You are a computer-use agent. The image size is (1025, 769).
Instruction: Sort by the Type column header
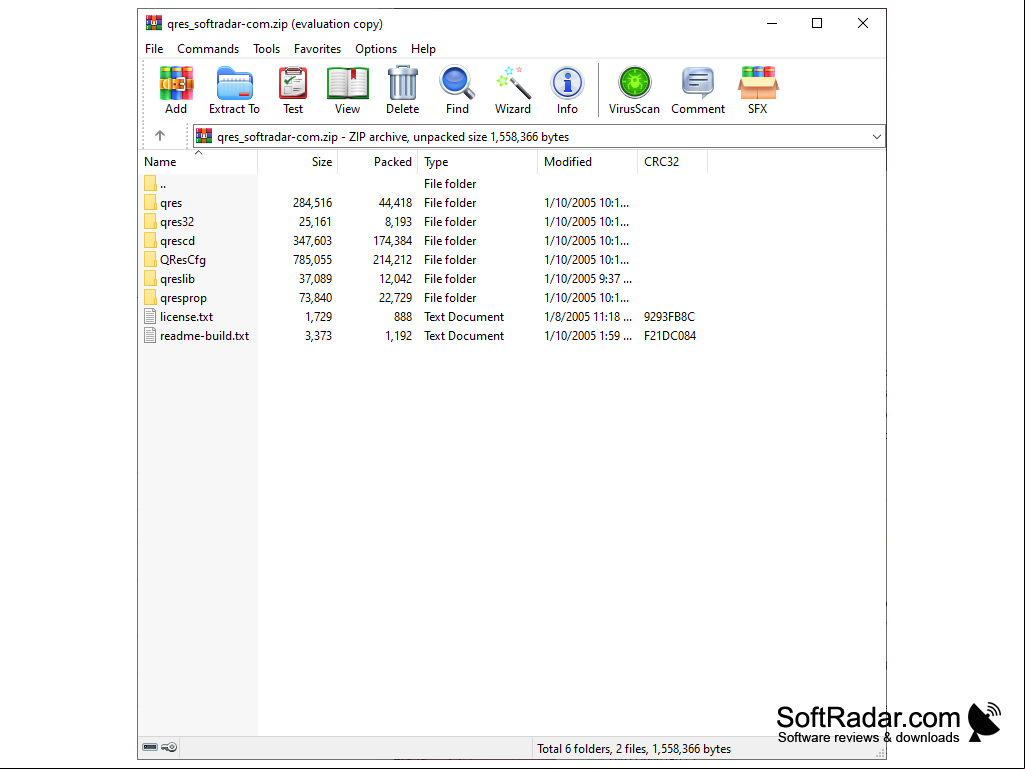(477, 162)
